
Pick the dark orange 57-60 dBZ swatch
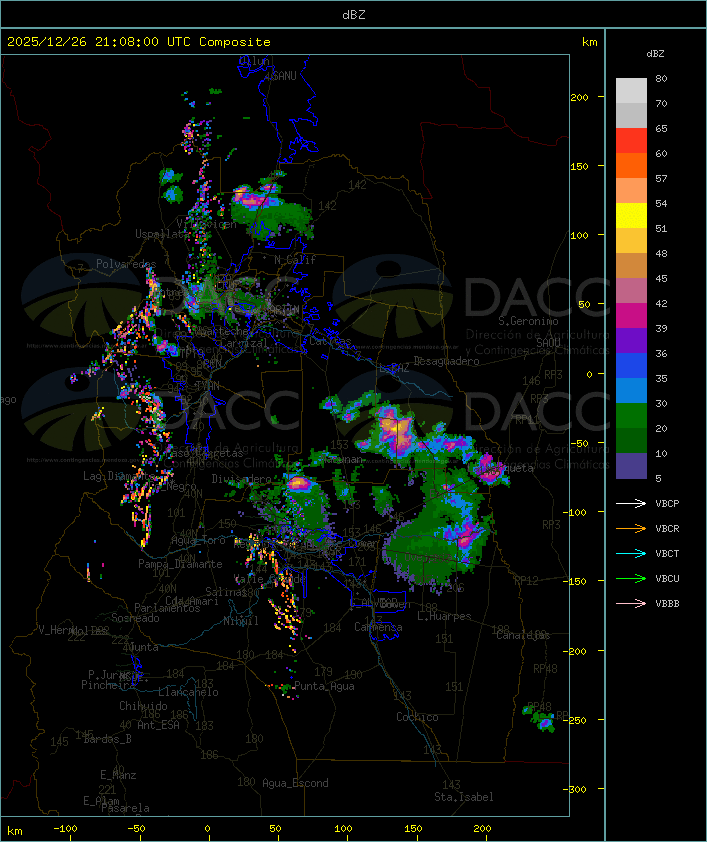(x=631, y=165)
